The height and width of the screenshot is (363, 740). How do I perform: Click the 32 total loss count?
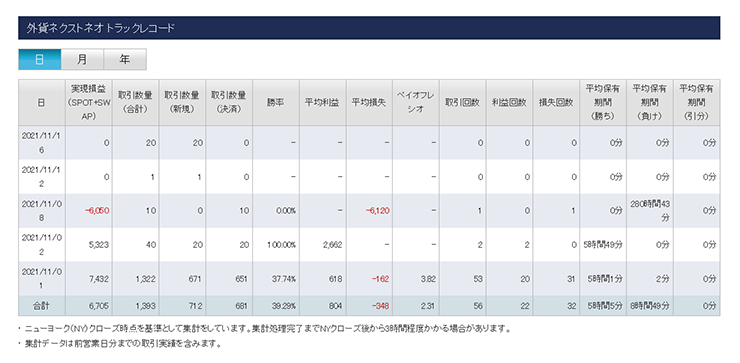point(572,306)
